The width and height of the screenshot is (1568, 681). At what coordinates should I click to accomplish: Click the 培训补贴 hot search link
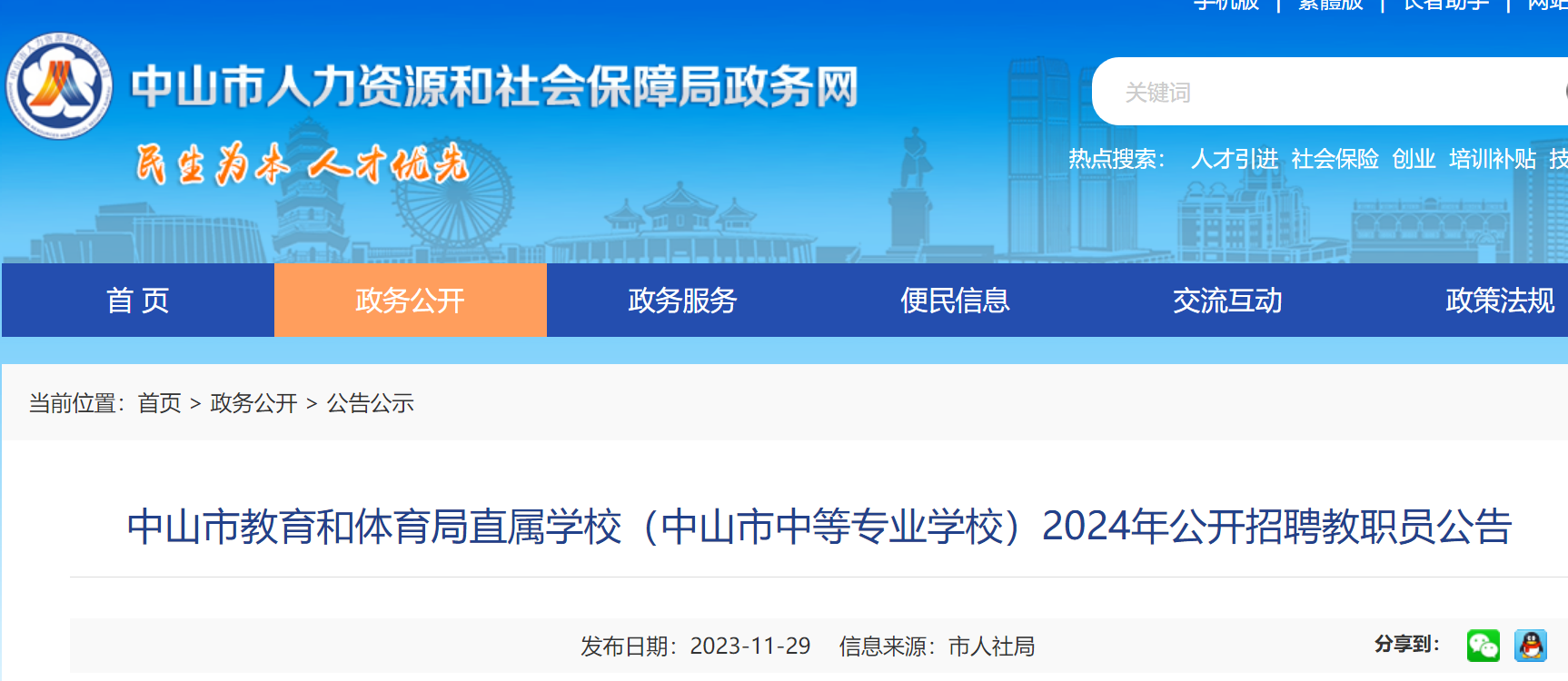1493,159
